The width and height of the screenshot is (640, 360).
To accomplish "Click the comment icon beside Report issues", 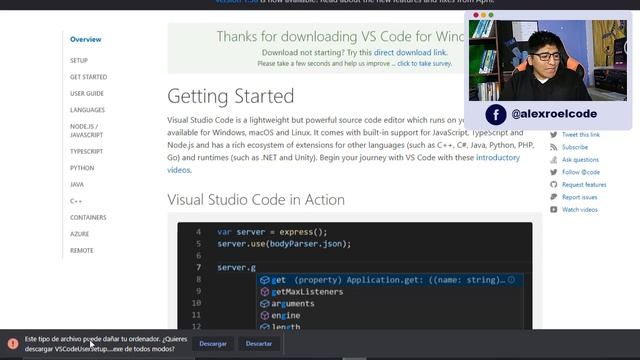I will pyautogui.click(x=553, y=197).
